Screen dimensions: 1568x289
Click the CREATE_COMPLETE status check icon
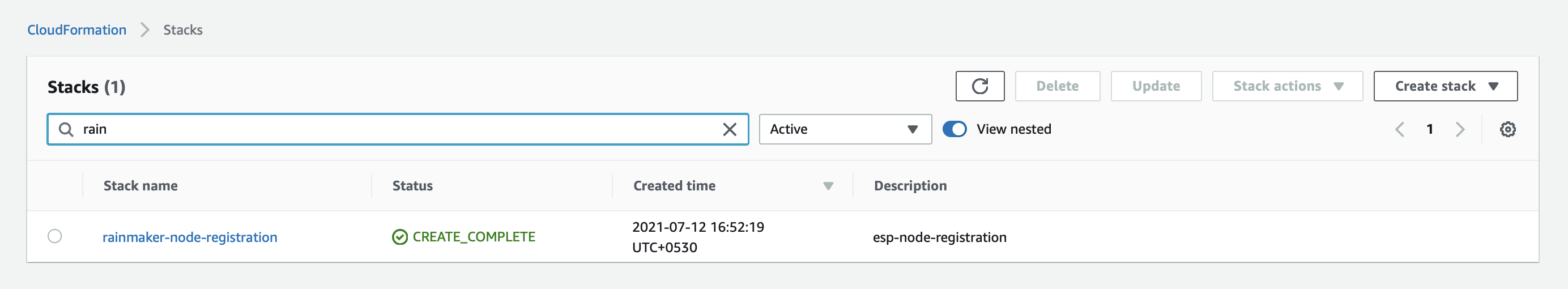tap(400, 237)
